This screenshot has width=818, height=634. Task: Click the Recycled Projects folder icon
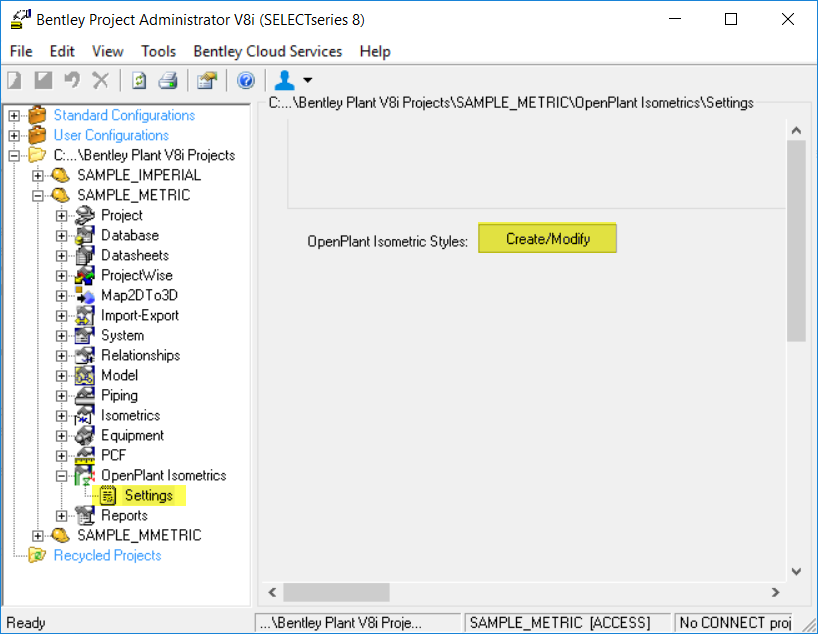[37, 555]
